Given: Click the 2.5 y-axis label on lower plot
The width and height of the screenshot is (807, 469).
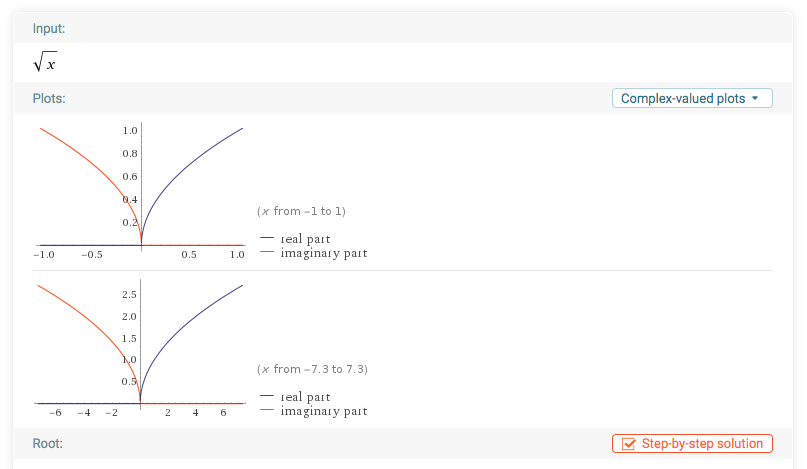Looking at the screenshot, I should click(x=129, y=296).
